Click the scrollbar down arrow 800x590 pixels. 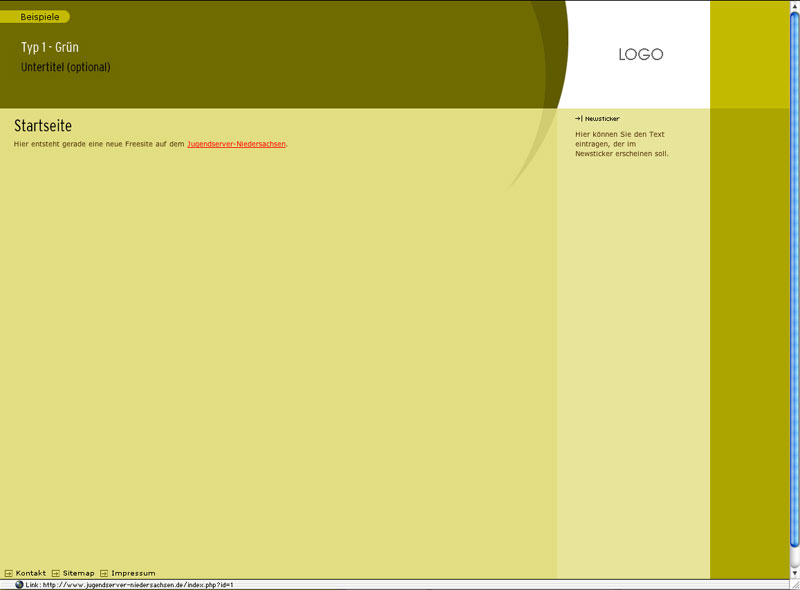click(795, 573)
